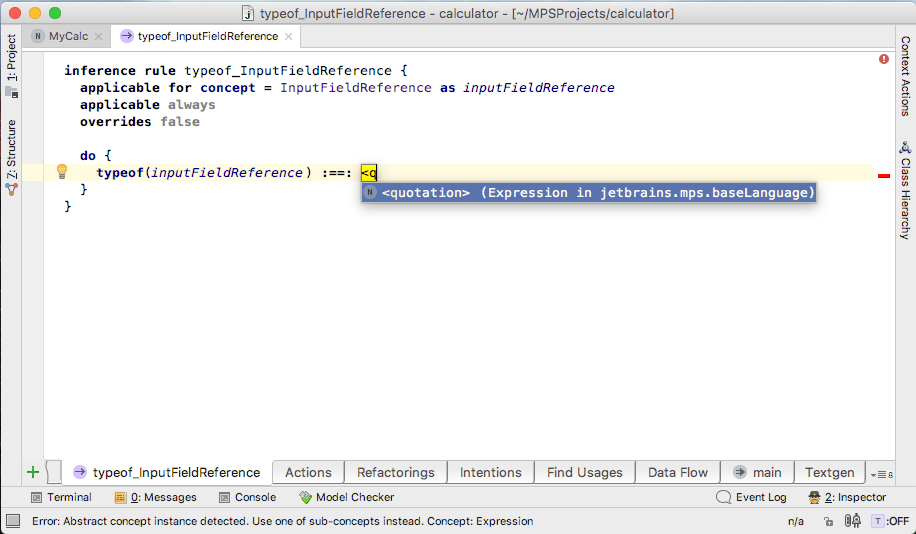Toggle the overrides false value

point(180,122)
